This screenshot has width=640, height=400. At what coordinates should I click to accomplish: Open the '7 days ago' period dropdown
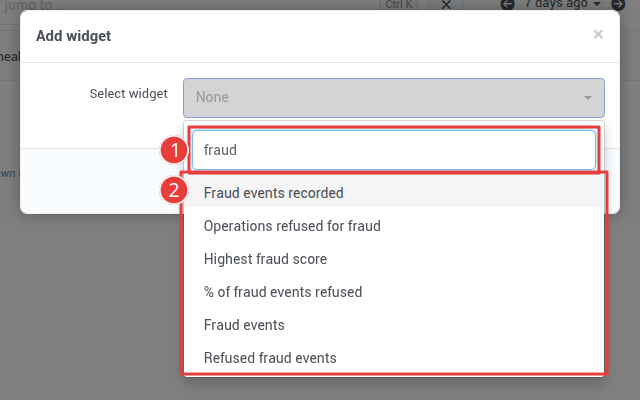[563, 4]
